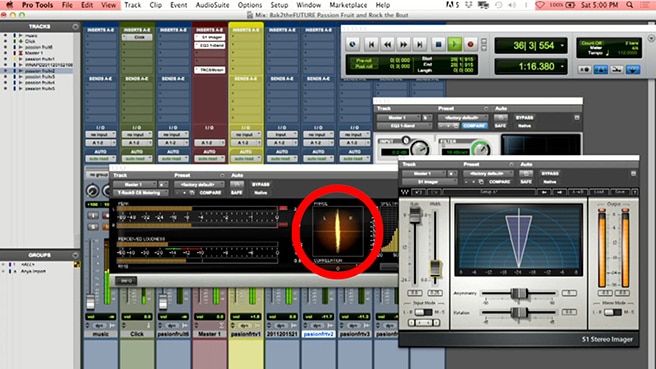The image size is (656, 369).
Task: Click the Fast Forward transport button
Action: pyautogui.click(x=403, y=44)
